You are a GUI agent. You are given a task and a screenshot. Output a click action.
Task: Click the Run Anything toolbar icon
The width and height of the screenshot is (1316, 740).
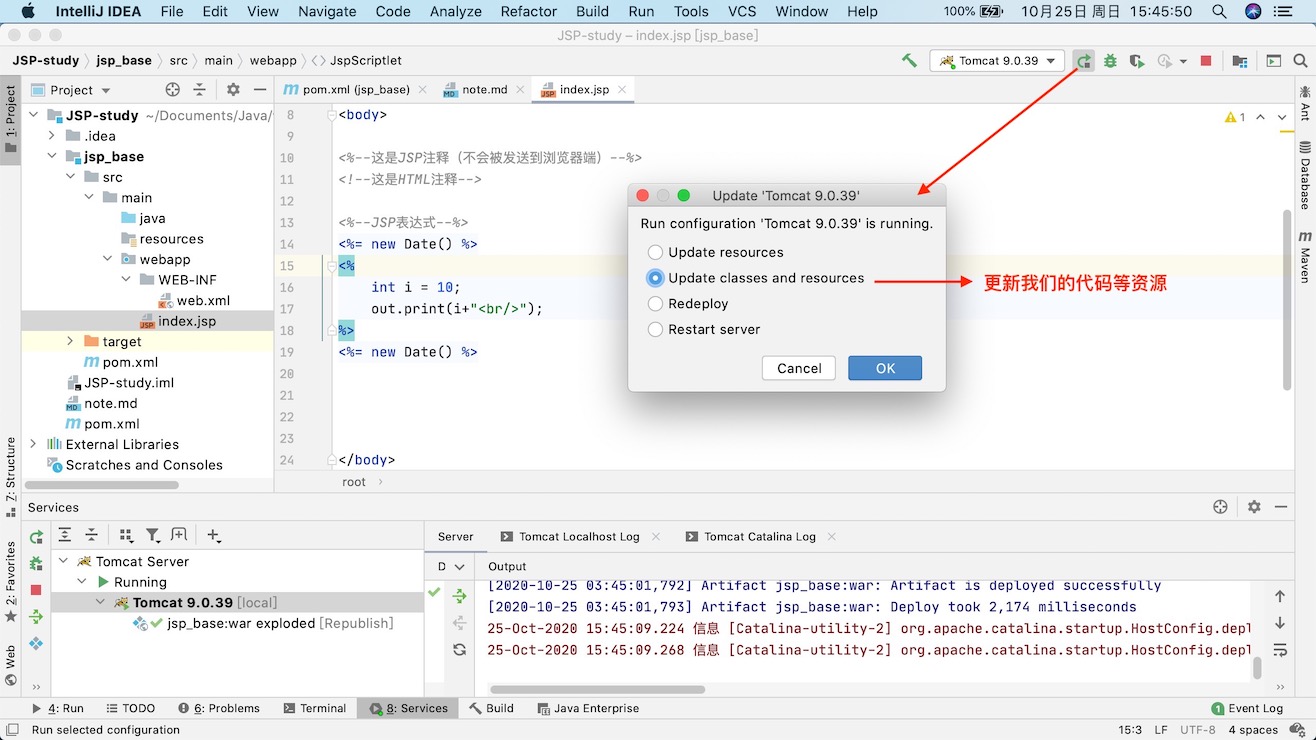(x=1274, y=61)
